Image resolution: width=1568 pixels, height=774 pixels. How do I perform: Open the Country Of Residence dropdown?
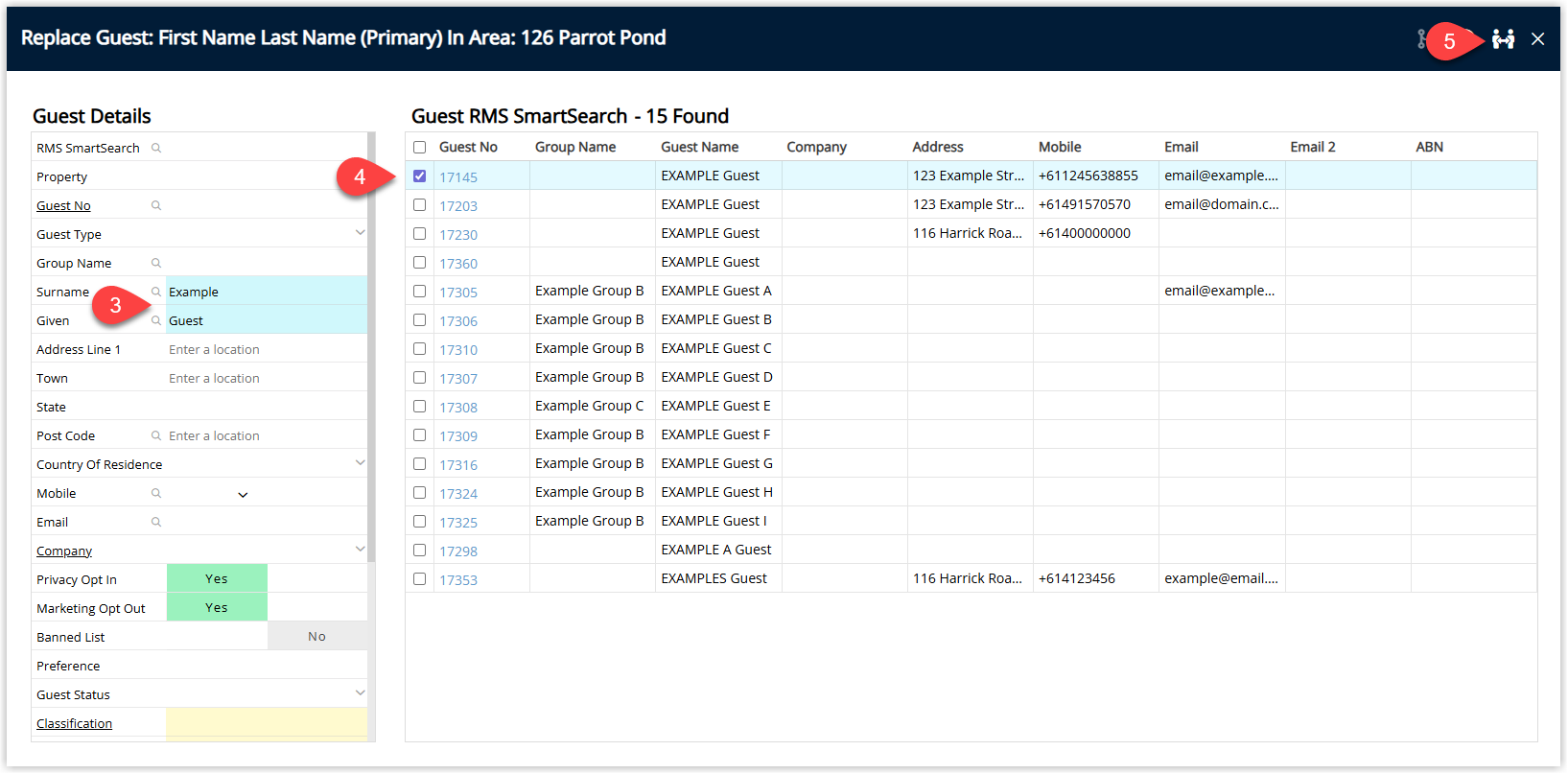point(360,463)
